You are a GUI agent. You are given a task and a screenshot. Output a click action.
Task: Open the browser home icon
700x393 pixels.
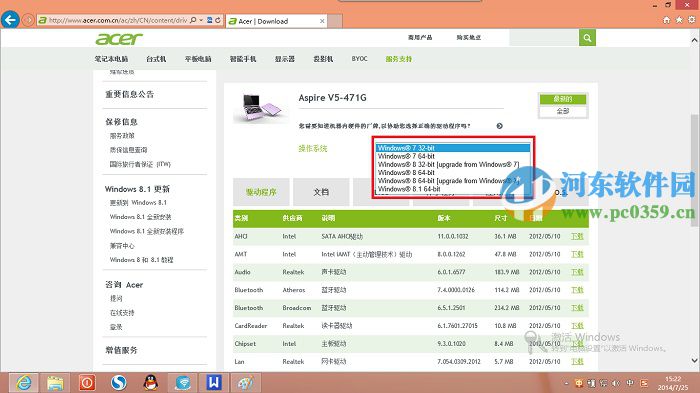click(667, 20)
